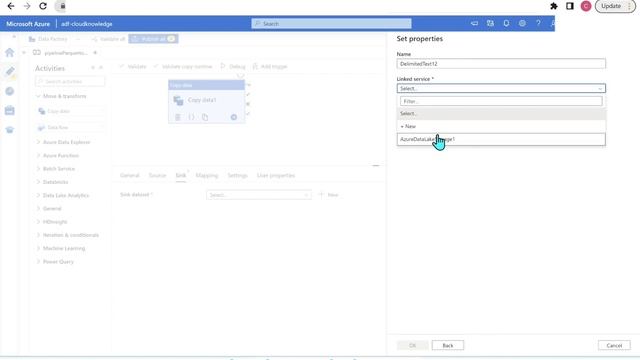Click the arrow icon on Copy data1
This screenshot has width=640, height=360.
pos(233,117)
